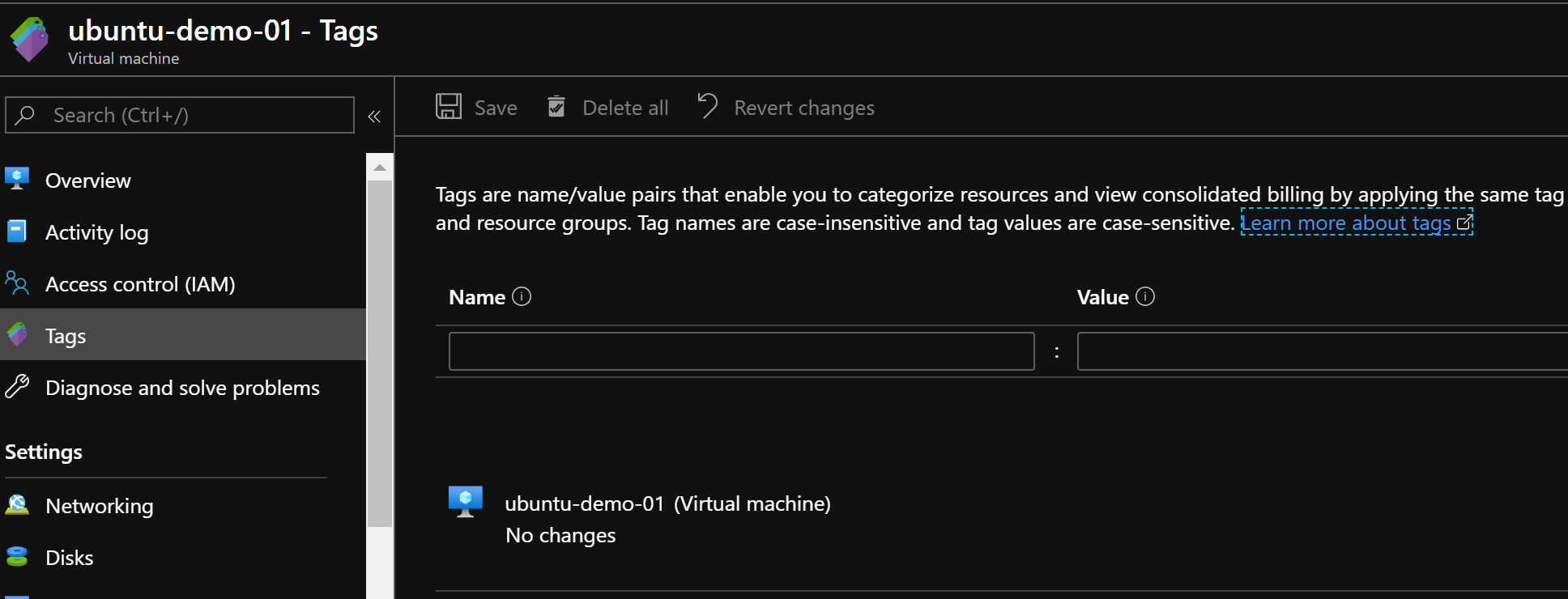Click the tag Name input field
The width and height of the screenshot is (1568, 599).
(x=742, y=351)
